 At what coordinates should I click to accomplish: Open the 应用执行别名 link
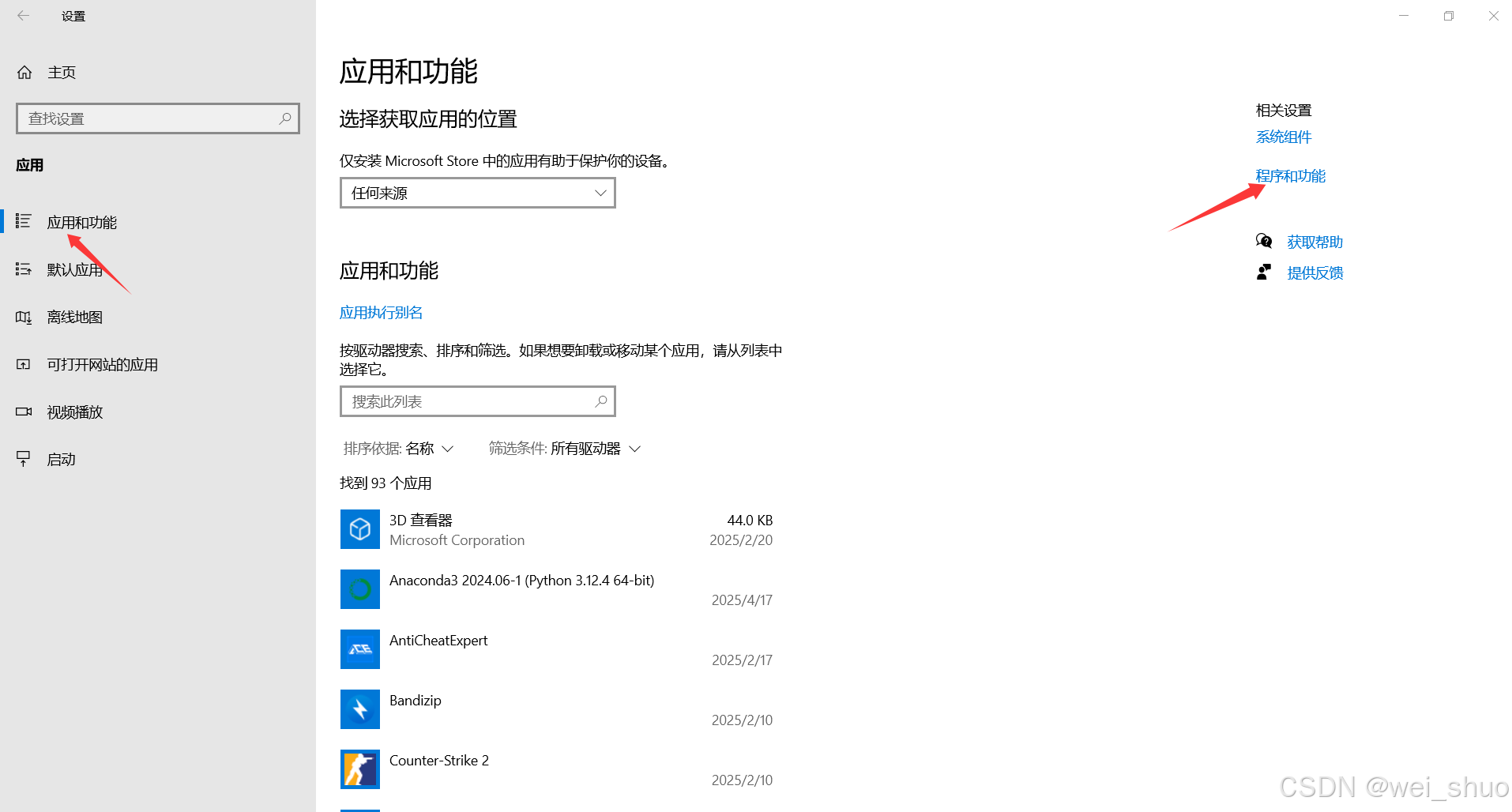[x=381, y=313]
